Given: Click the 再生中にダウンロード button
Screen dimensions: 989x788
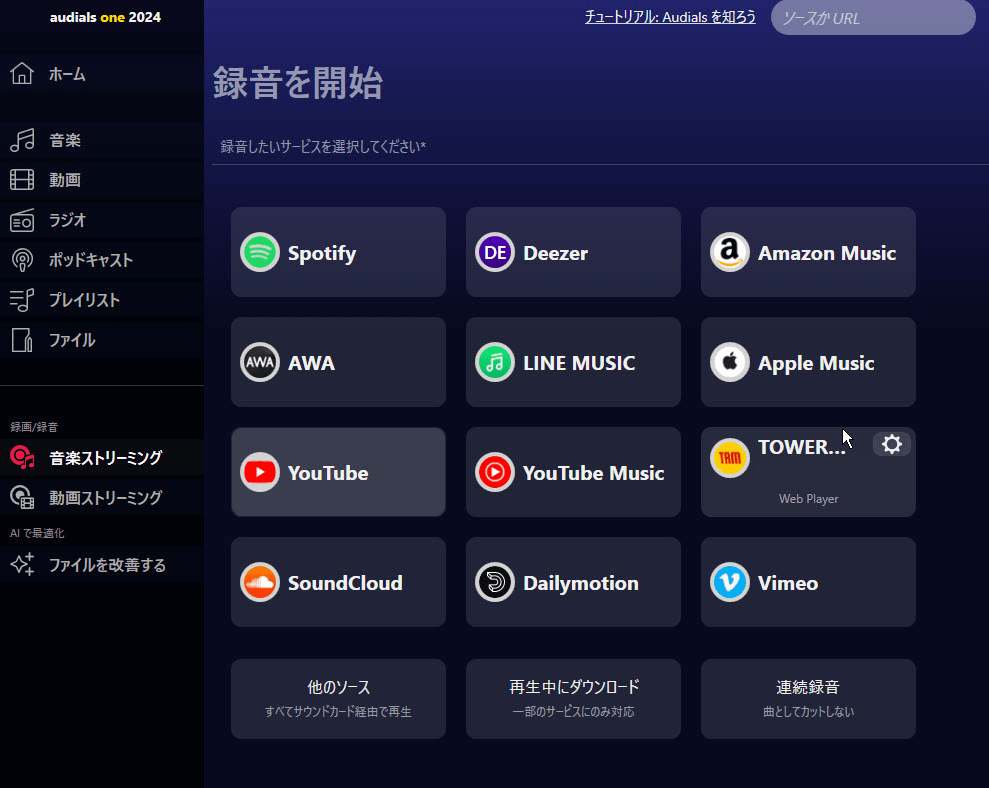Looking at the screenshot, I should [573, 699].
